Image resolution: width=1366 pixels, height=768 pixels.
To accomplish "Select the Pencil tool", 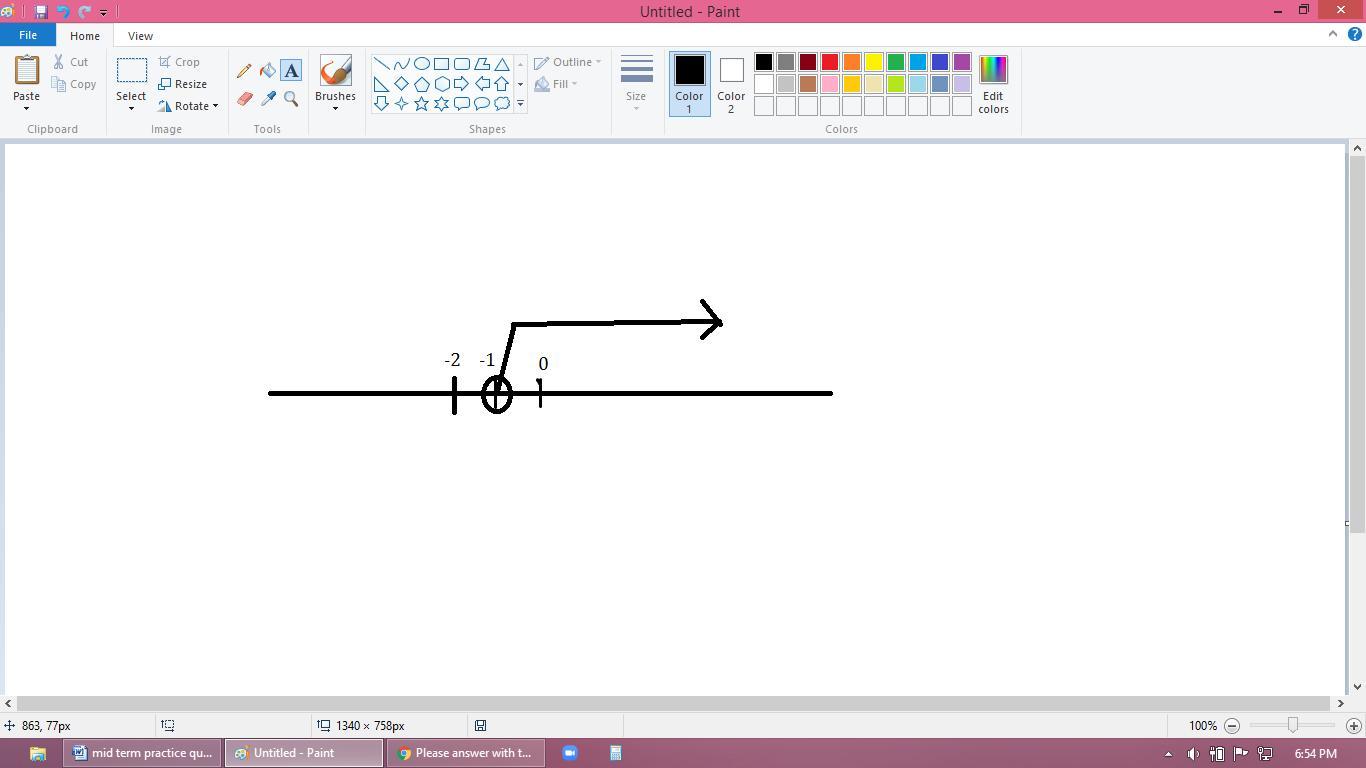I will pyautogui.click(x=244, y=71).
